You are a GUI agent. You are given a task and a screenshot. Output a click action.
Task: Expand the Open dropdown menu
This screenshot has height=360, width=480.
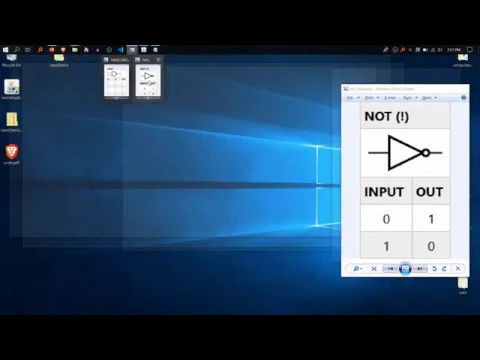(x=429, y=98)
